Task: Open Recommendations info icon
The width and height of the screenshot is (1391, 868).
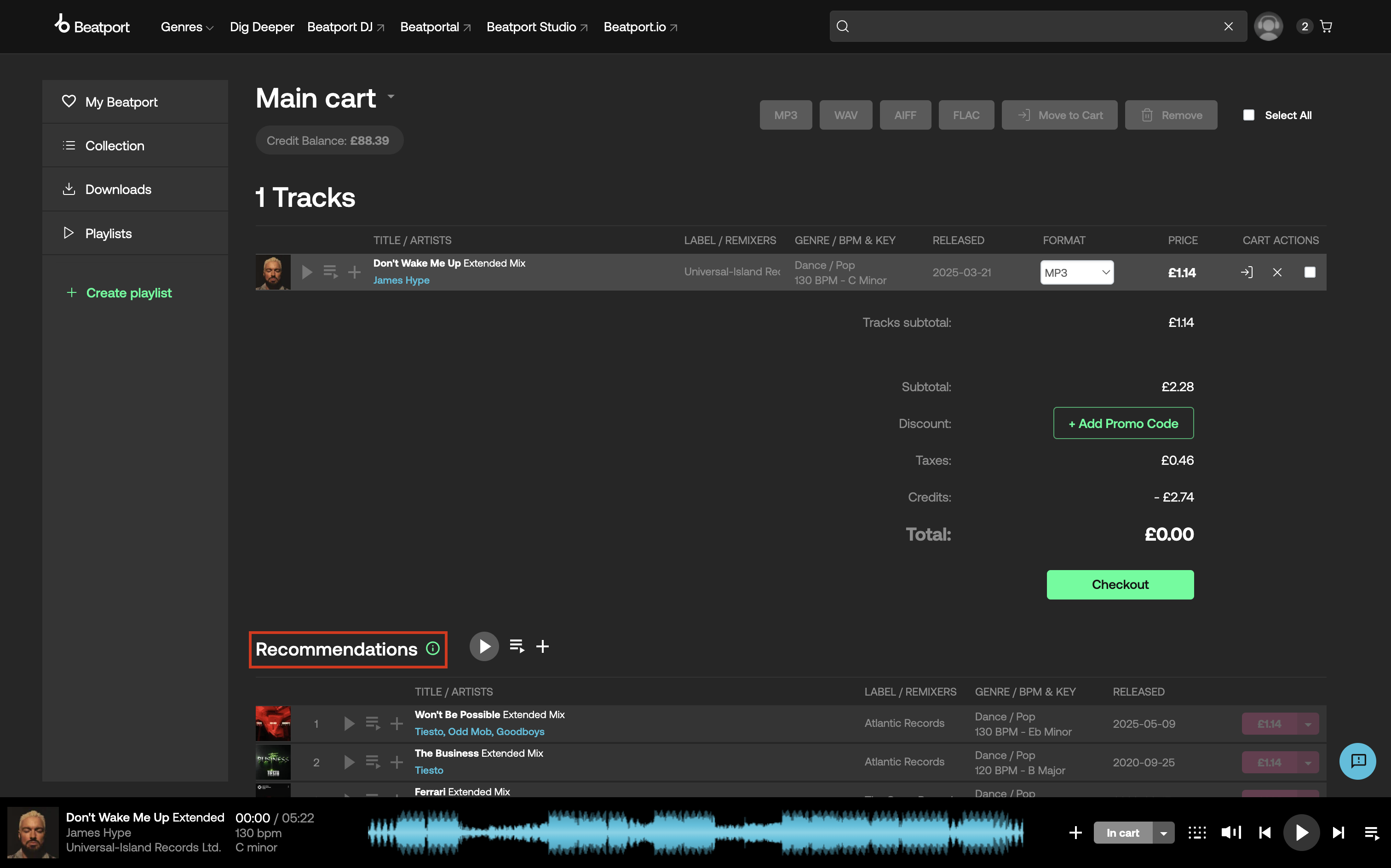Action: pos(432,649)
